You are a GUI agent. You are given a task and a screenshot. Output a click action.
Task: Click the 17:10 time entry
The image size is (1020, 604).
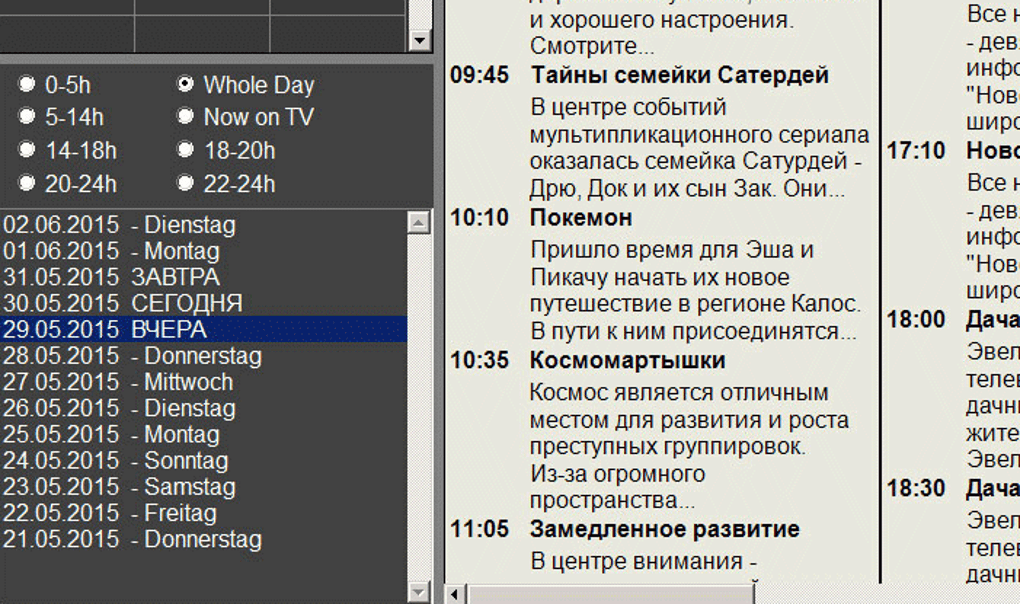pos(916,151)
